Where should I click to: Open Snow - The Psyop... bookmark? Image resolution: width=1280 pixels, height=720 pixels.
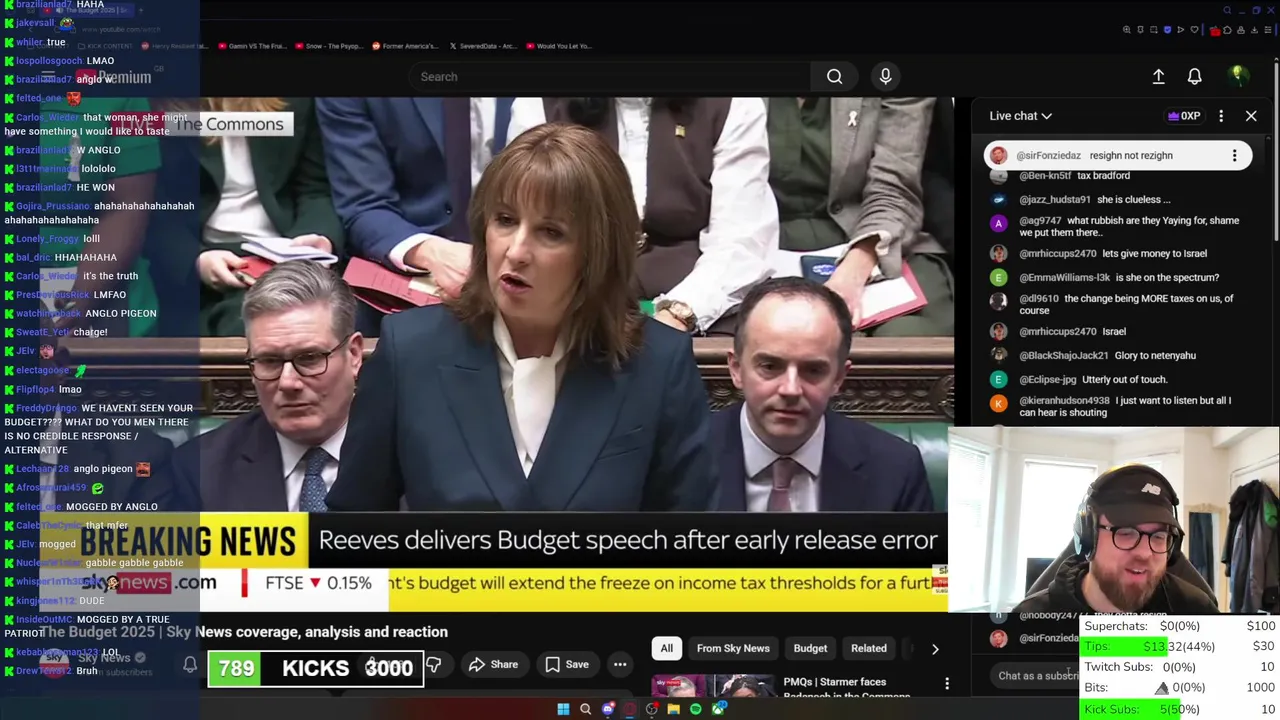[x=330, y=46]
